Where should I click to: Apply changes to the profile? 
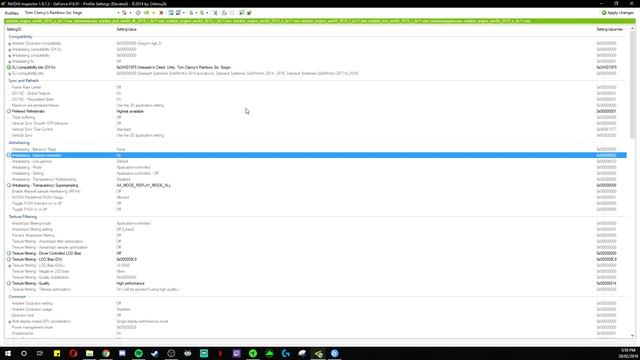618,13
